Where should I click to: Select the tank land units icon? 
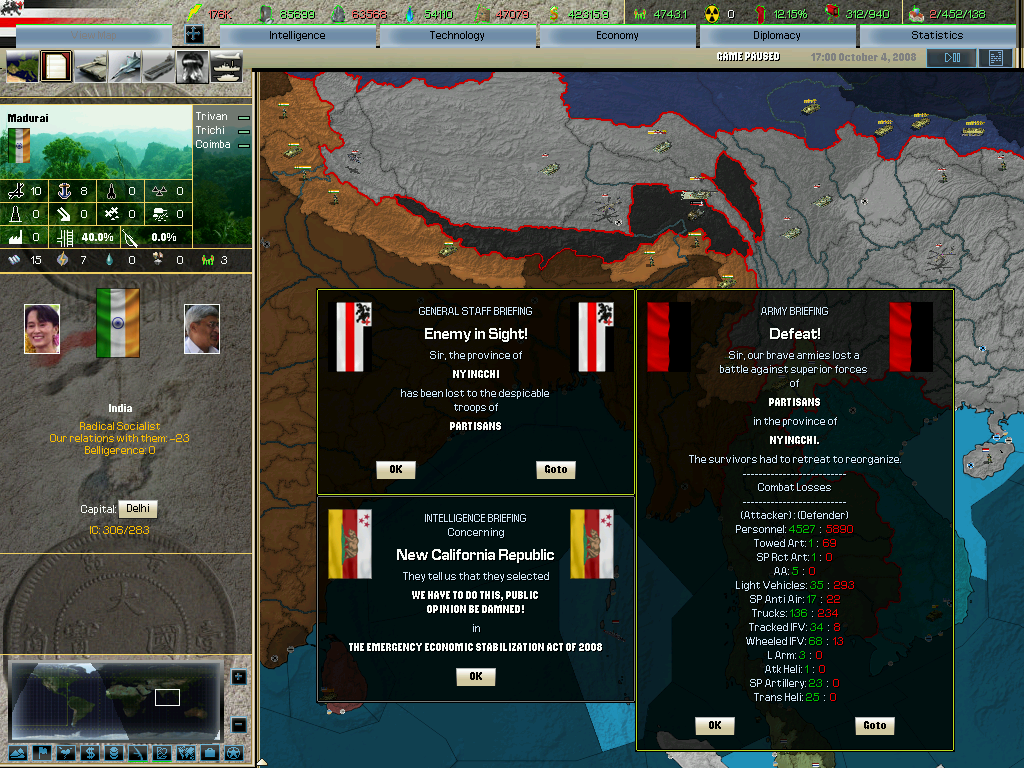[92, 67]
